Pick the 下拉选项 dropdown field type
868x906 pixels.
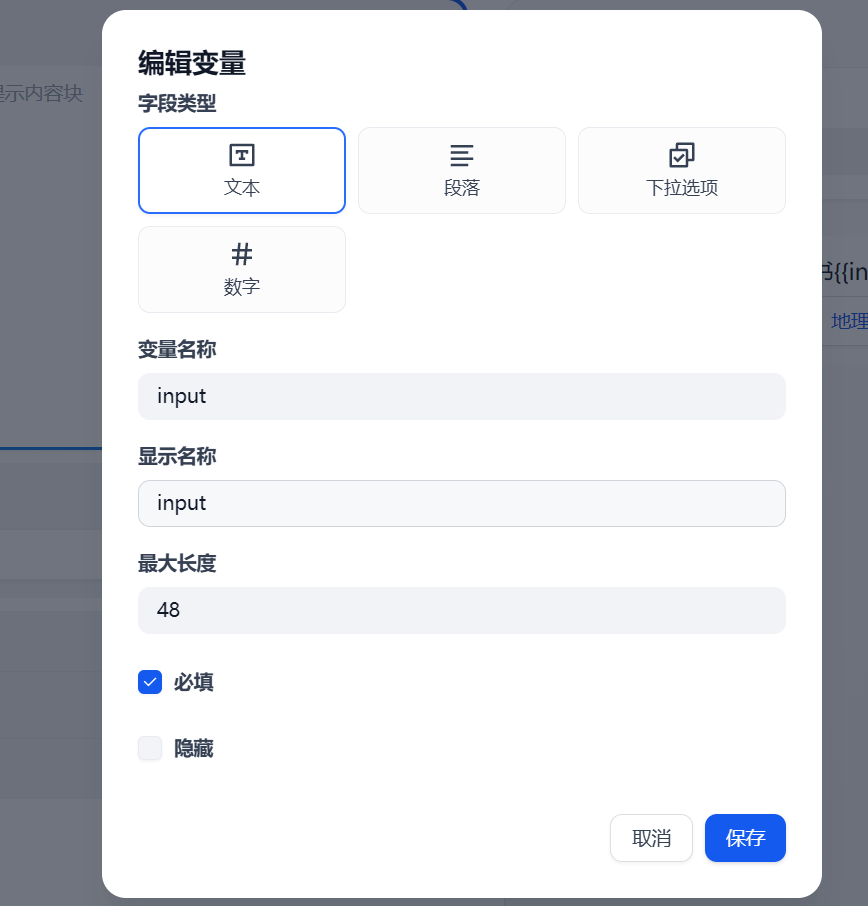(682, 170)
